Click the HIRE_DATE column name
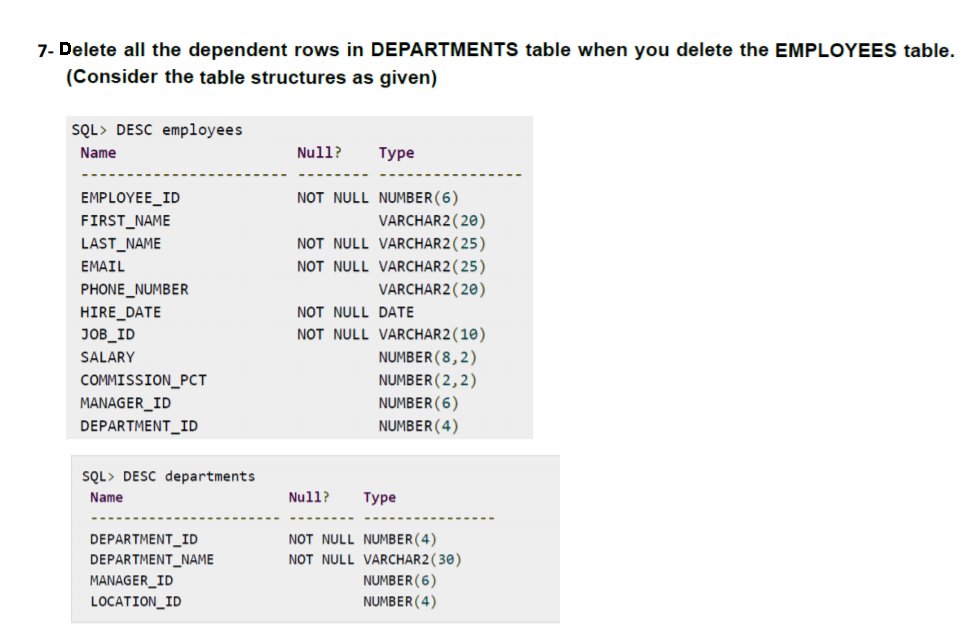 (x=121, y=312)
